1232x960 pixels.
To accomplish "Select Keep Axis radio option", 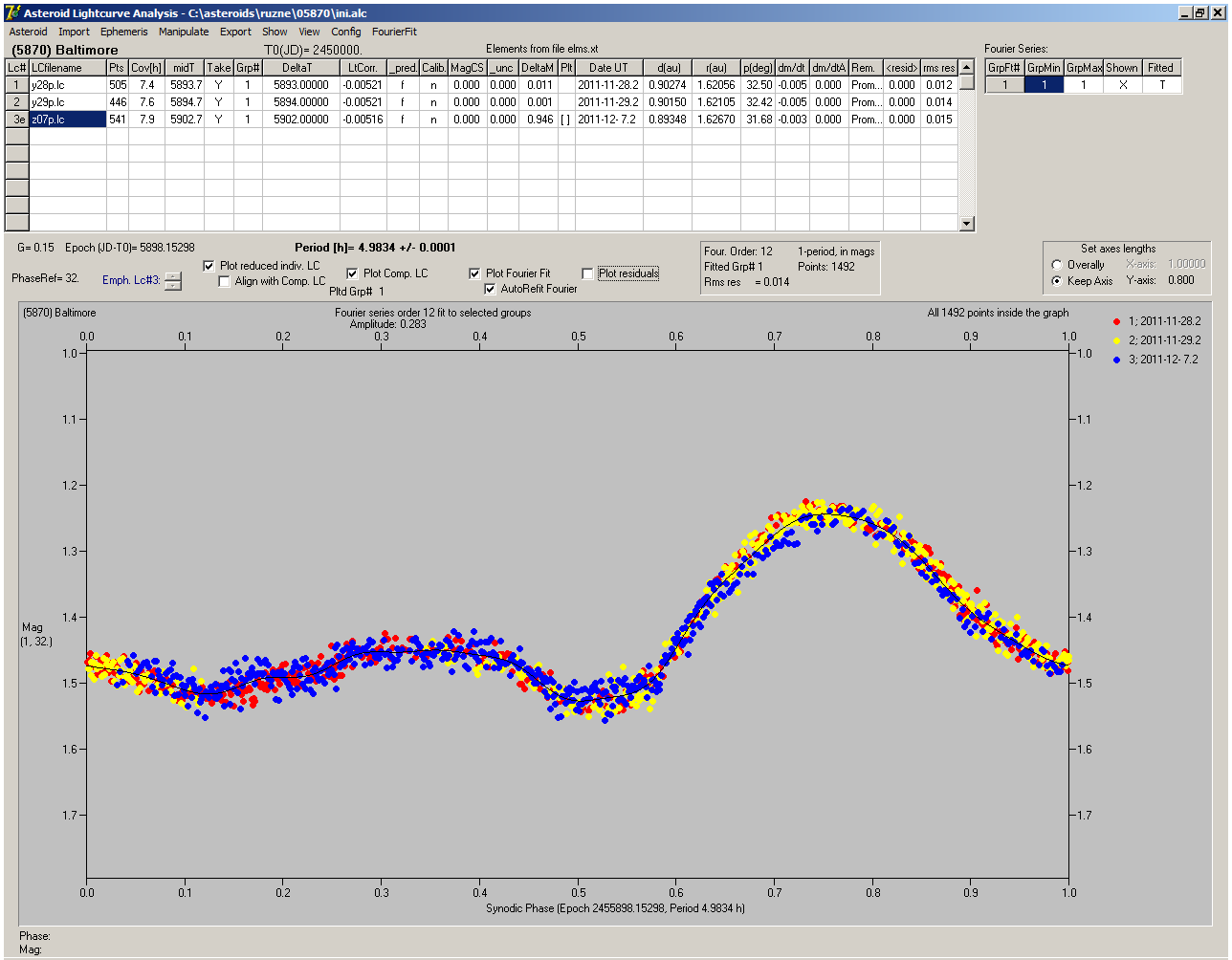I will (x=1057, y=281).
